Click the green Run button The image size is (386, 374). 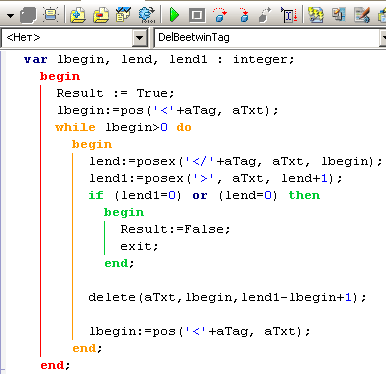[174, 15]
